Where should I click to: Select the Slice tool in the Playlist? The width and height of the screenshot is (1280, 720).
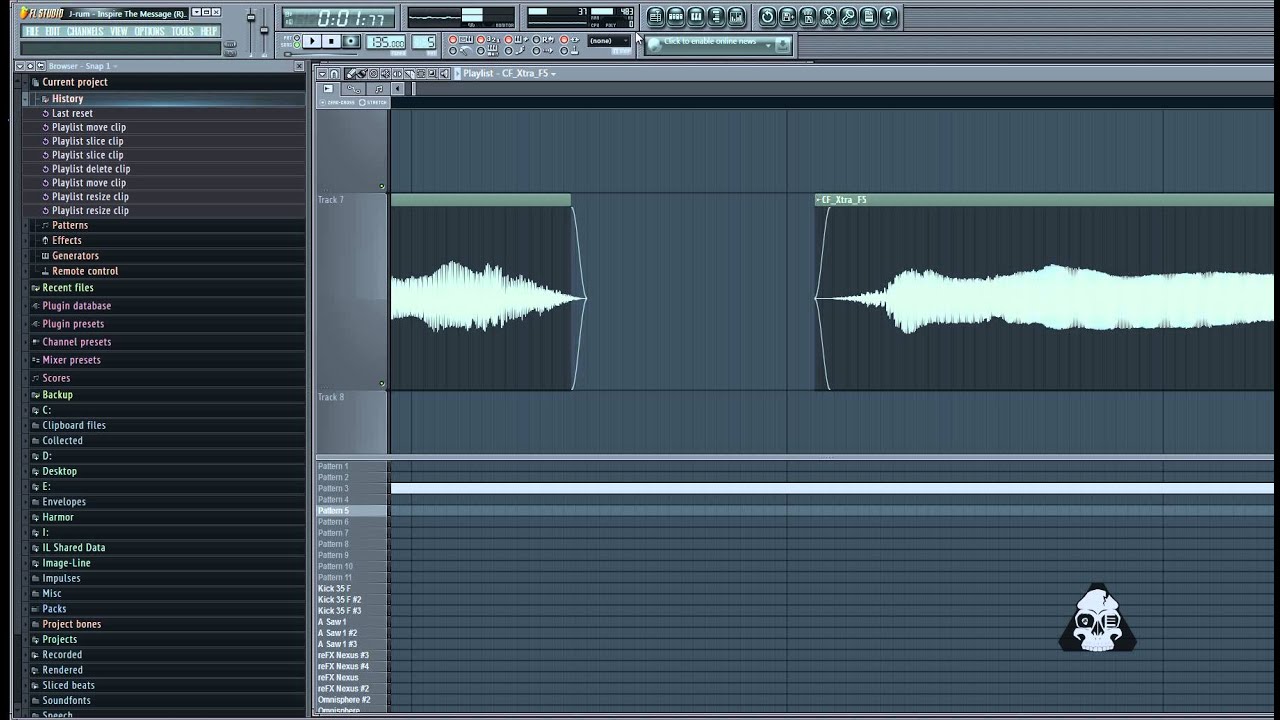tap(409, 74)
